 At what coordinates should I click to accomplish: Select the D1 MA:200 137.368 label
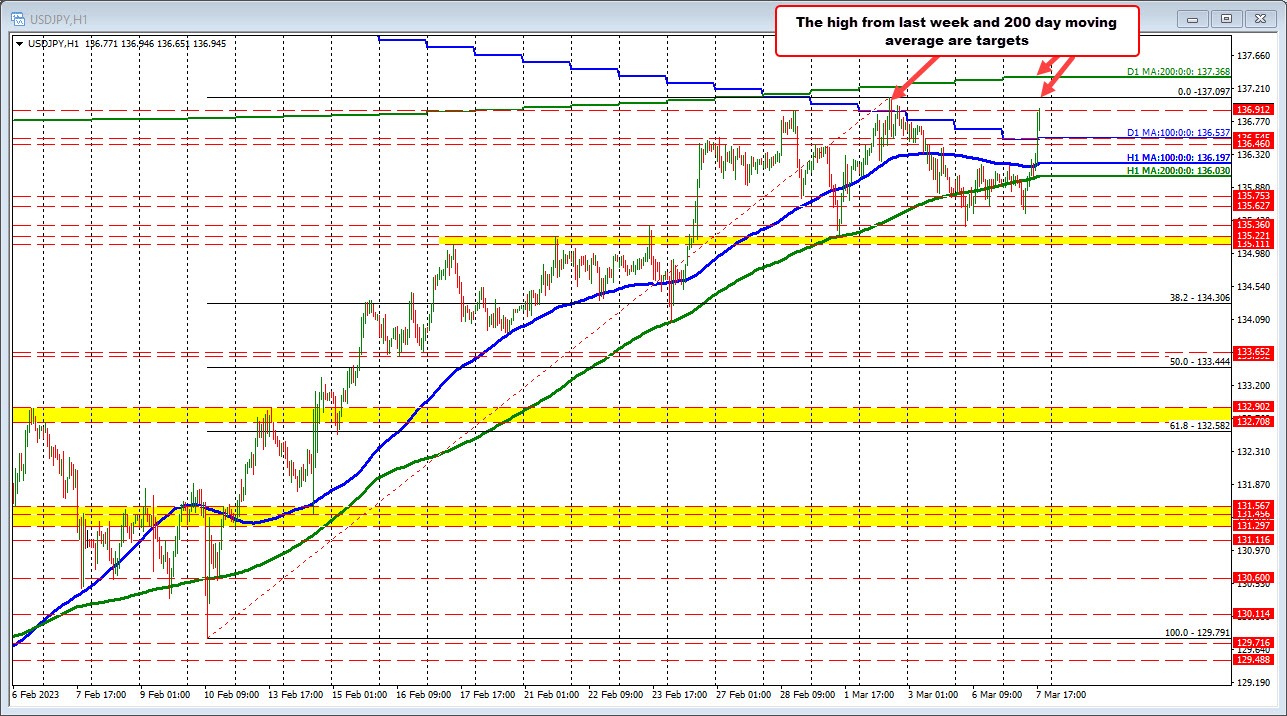(x=1177, y=73)
